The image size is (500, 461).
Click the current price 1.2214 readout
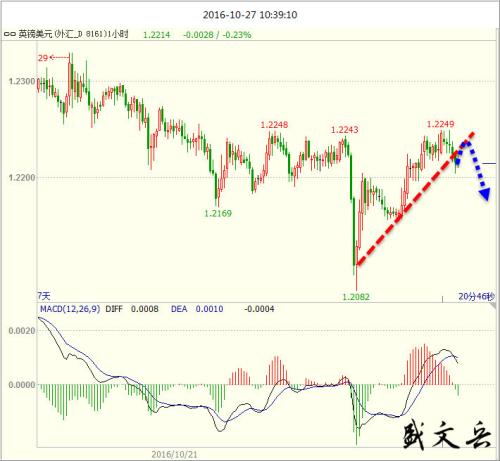point(156,35)
